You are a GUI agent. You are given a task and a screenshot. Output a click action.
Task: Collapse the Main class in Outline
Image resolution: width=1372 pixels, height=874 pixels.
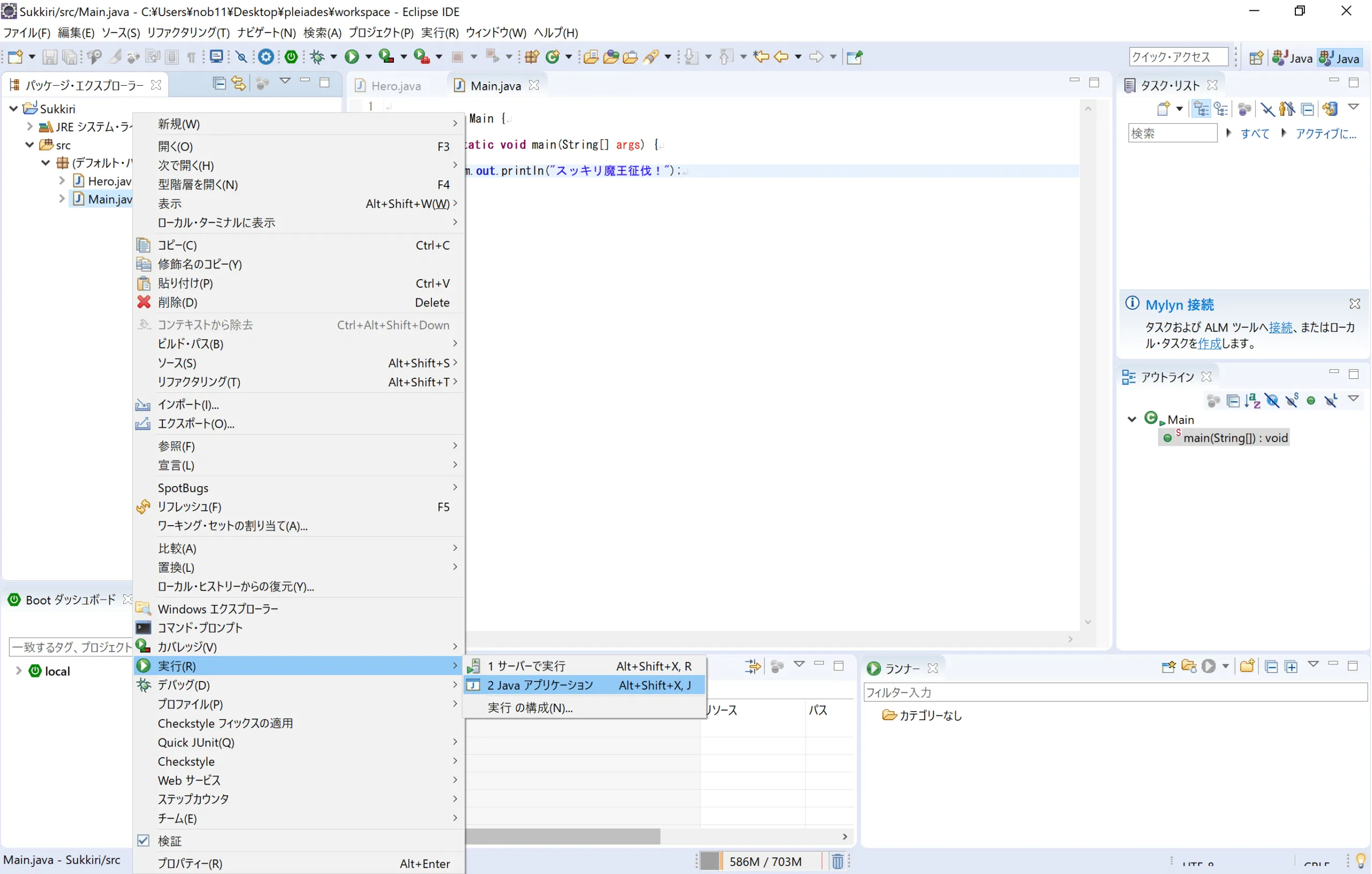tap(1132, 420)
